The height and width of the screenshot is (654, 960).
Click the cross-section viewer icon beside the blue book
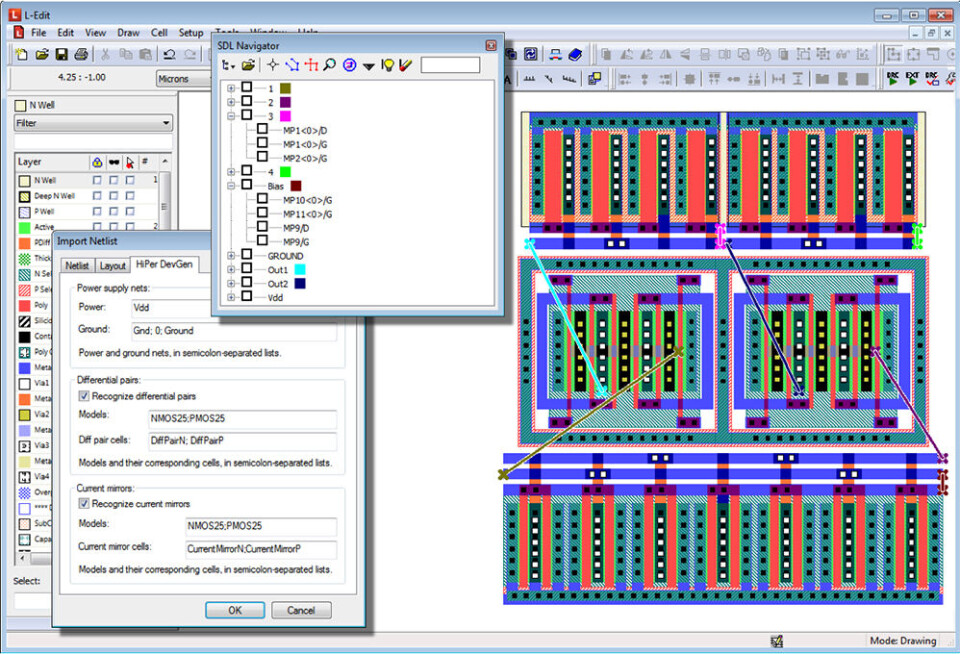pos(555,54)
